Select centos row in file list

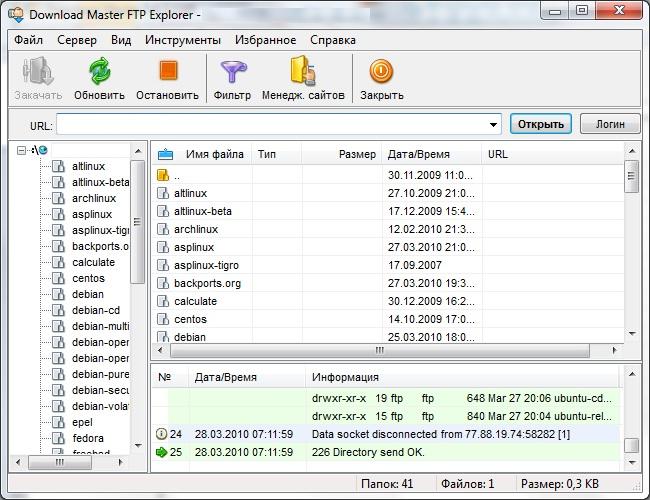pos(388,319)
